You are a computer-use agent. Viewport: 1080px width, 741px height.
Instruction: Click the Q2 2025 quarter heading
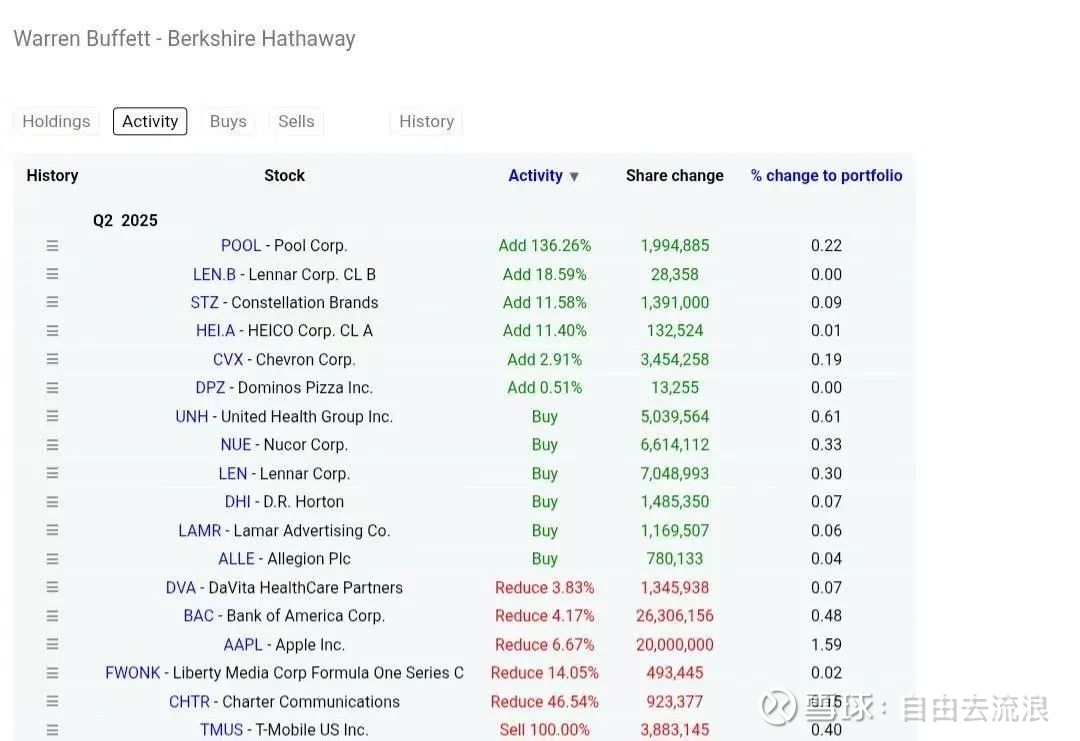(125, 220)
